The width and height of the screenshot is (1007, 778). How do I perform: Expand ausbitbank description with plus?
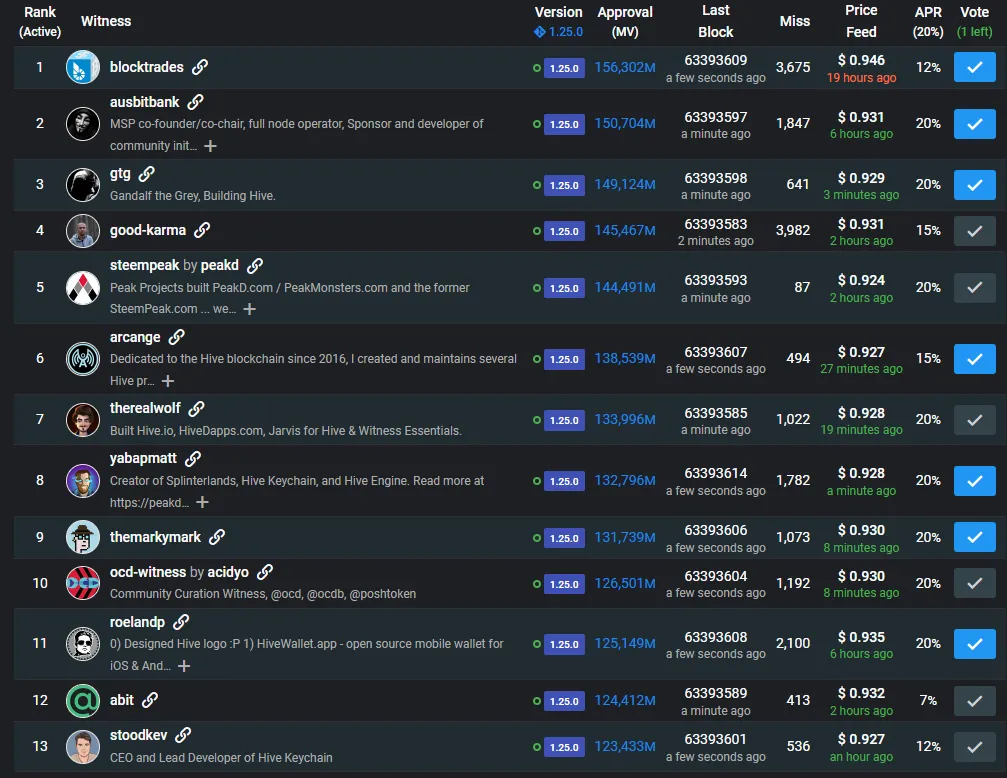pos(210,146)
